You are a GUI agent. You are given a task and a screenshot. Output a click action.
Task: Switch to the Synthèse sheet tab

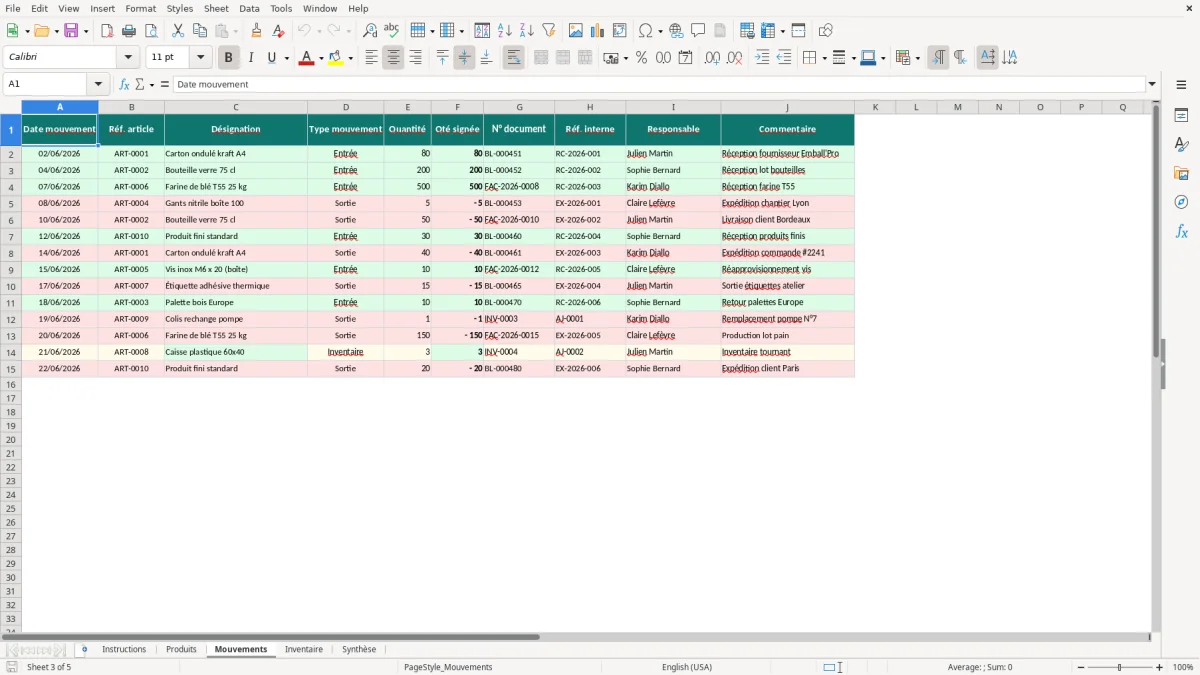coord(359,650)
